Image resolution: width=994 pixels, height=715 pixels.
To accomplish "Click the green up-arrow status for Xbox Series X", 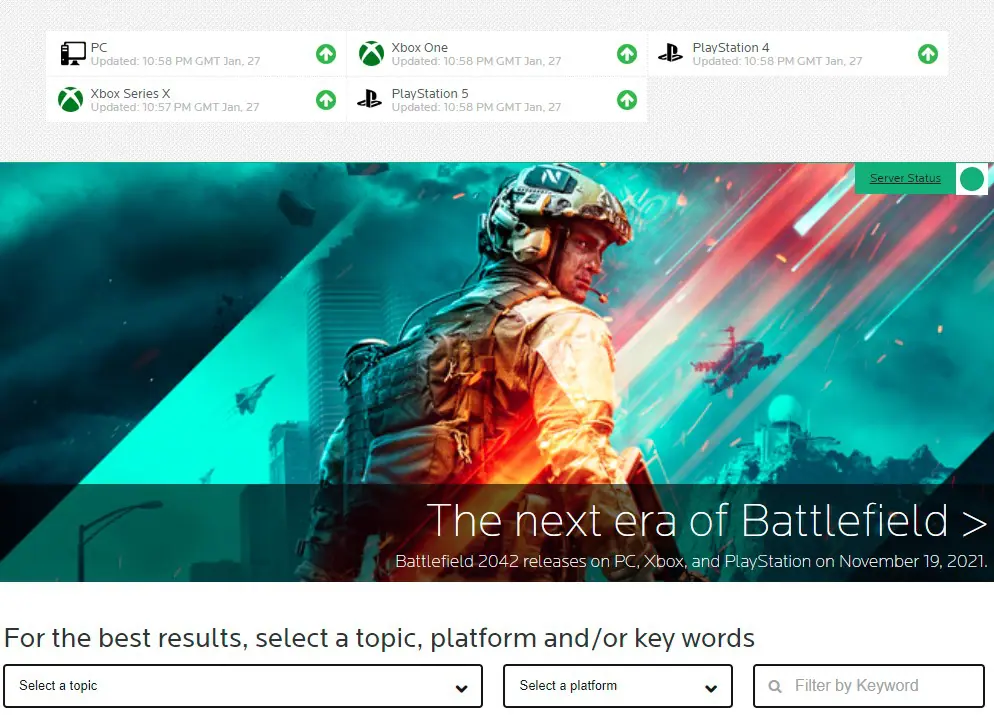I will point(326,100).
